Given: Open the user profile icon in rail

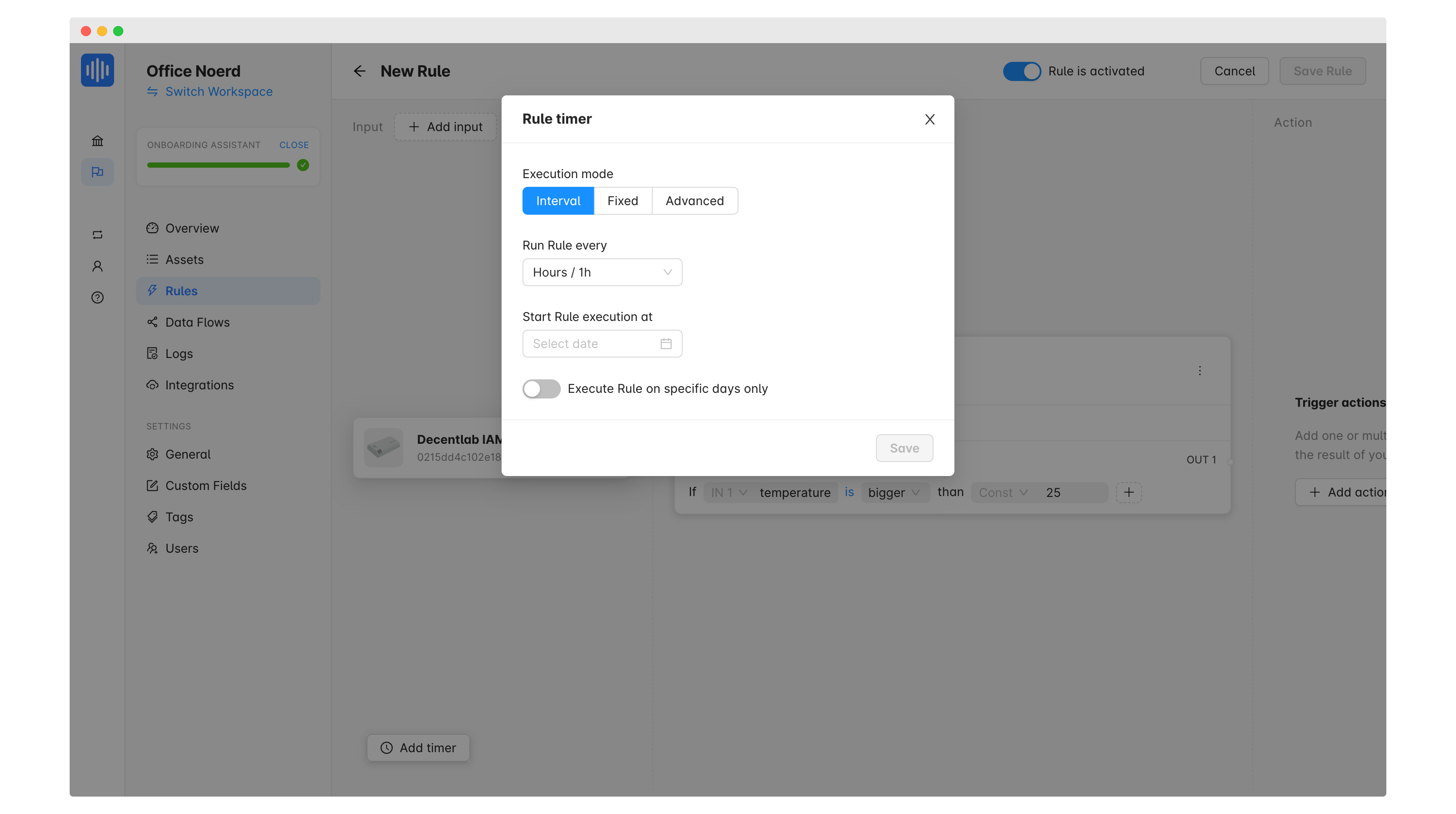Looking at the screenshot, I should pyautogui.click(x=97, y=266).
